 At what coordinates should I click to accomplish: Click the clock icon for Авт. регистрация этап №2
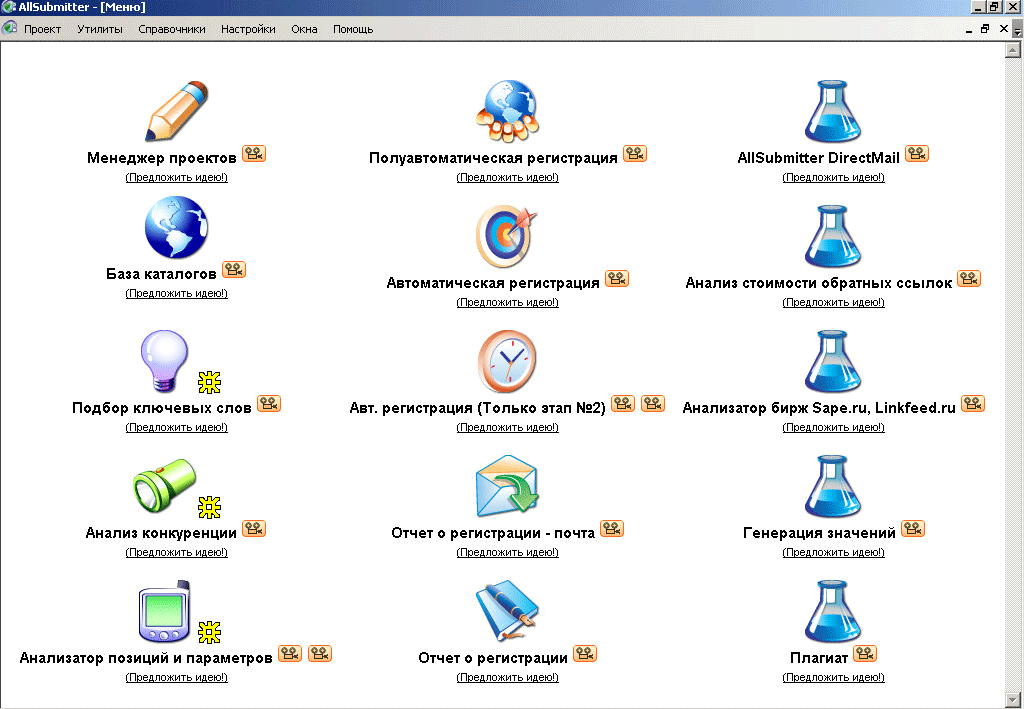click(507, 361)
